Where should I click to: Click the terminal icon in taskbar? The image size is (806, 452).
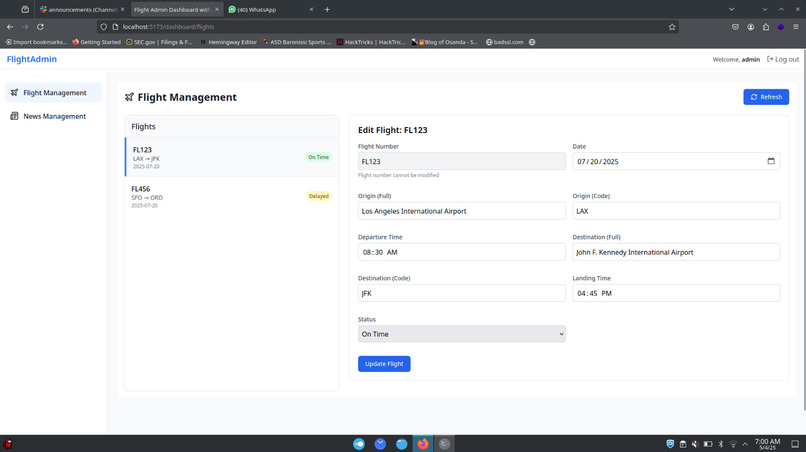[444, 444]
